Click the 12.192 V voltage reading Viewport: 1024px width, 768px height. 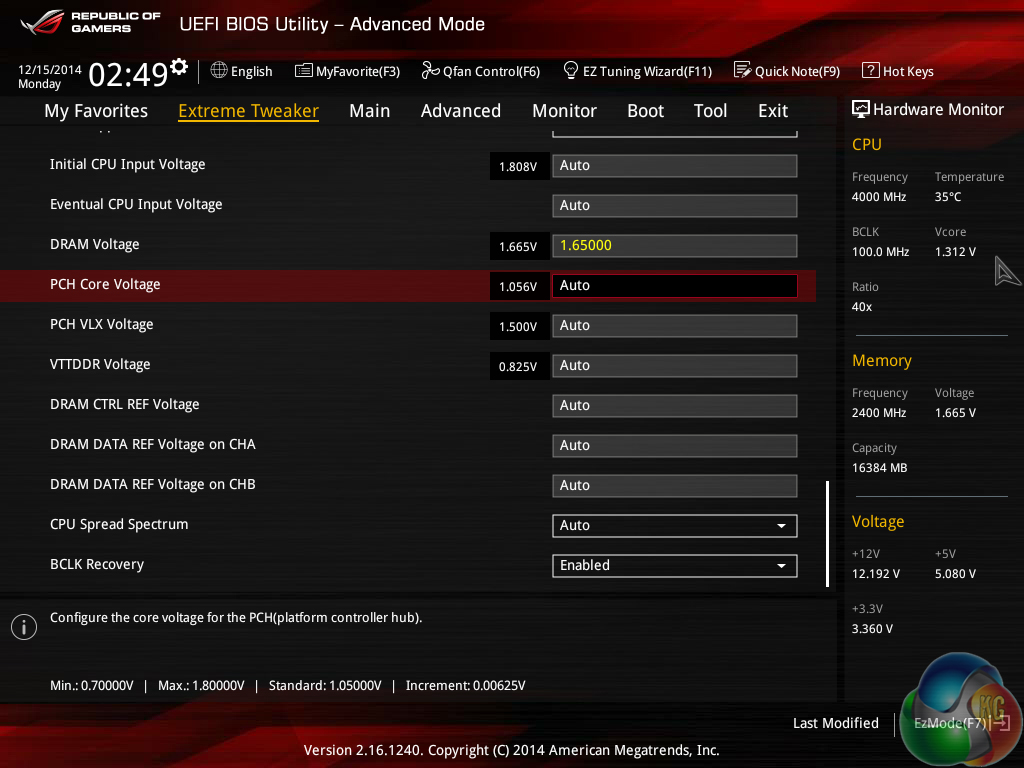875,573
